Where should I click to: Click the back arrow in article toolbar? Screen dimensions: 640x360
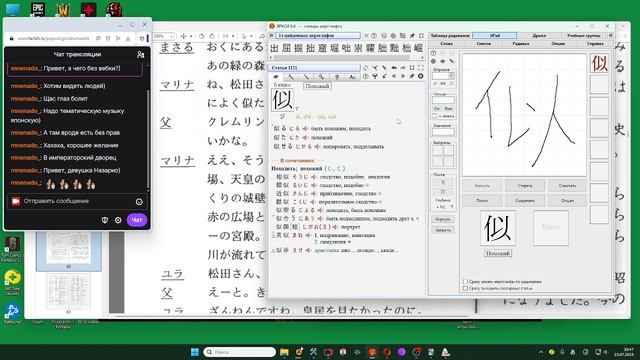click(x=393, y=67)
